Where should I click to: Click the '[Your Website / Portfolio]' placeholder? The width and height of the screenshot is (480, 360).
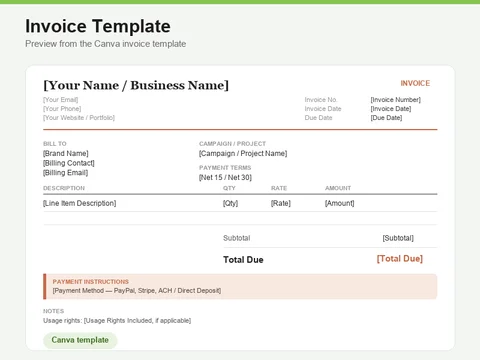click(x=79, y=118)
